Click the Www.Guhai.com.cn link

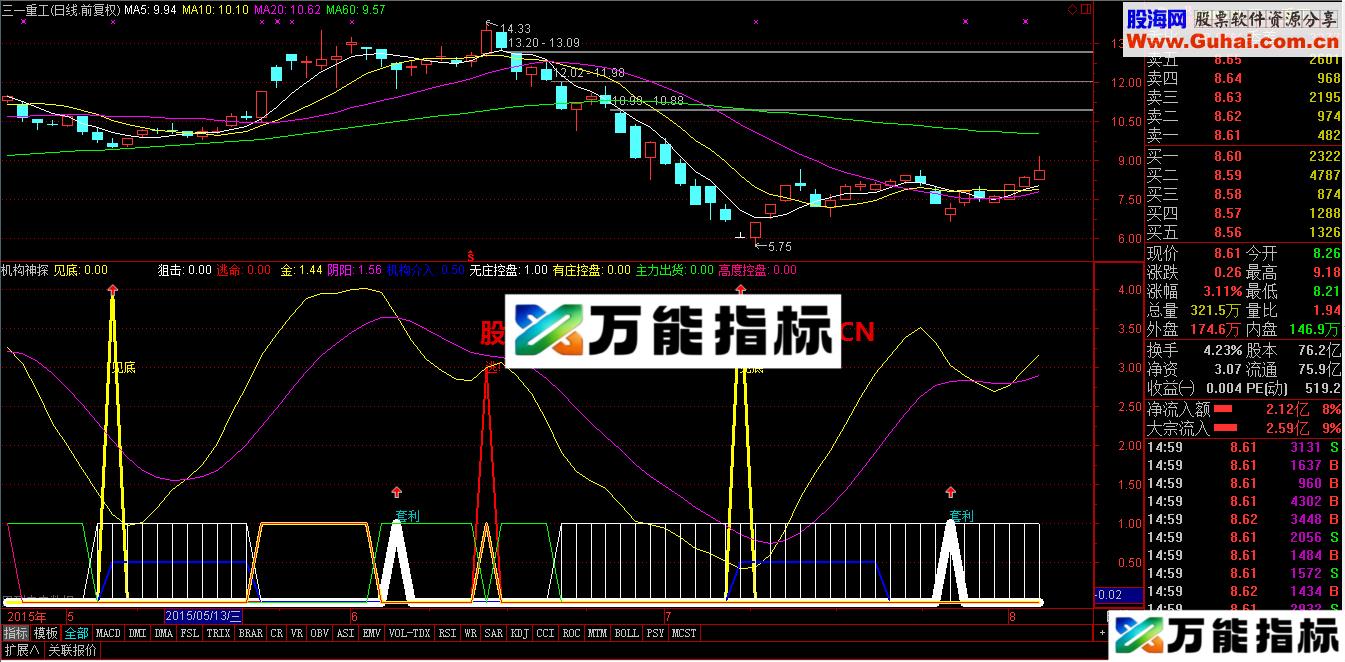pos(1232,41)
